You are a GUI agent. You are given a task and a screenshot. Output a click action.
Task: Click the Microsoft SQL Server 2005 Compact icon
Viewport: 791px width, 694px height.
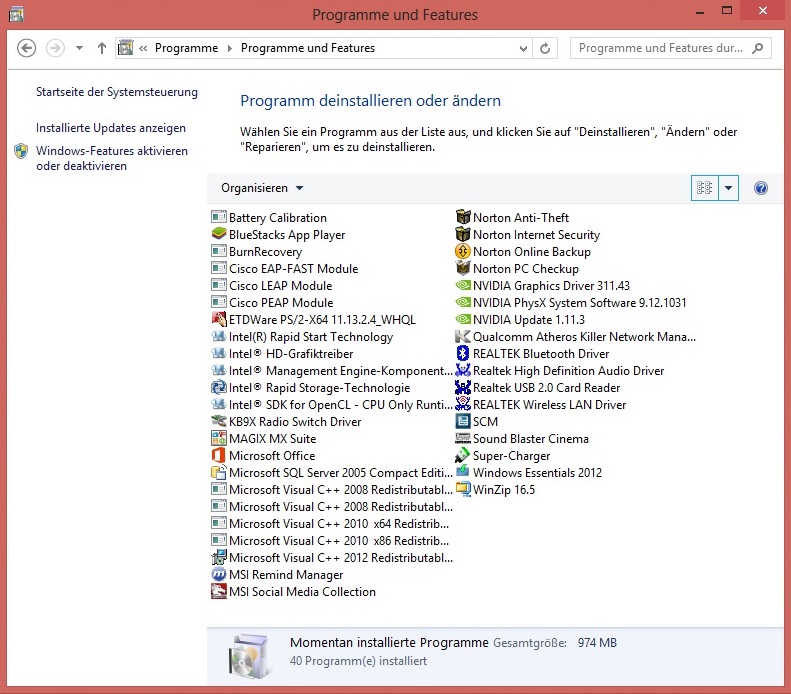(x=218, y=473)
